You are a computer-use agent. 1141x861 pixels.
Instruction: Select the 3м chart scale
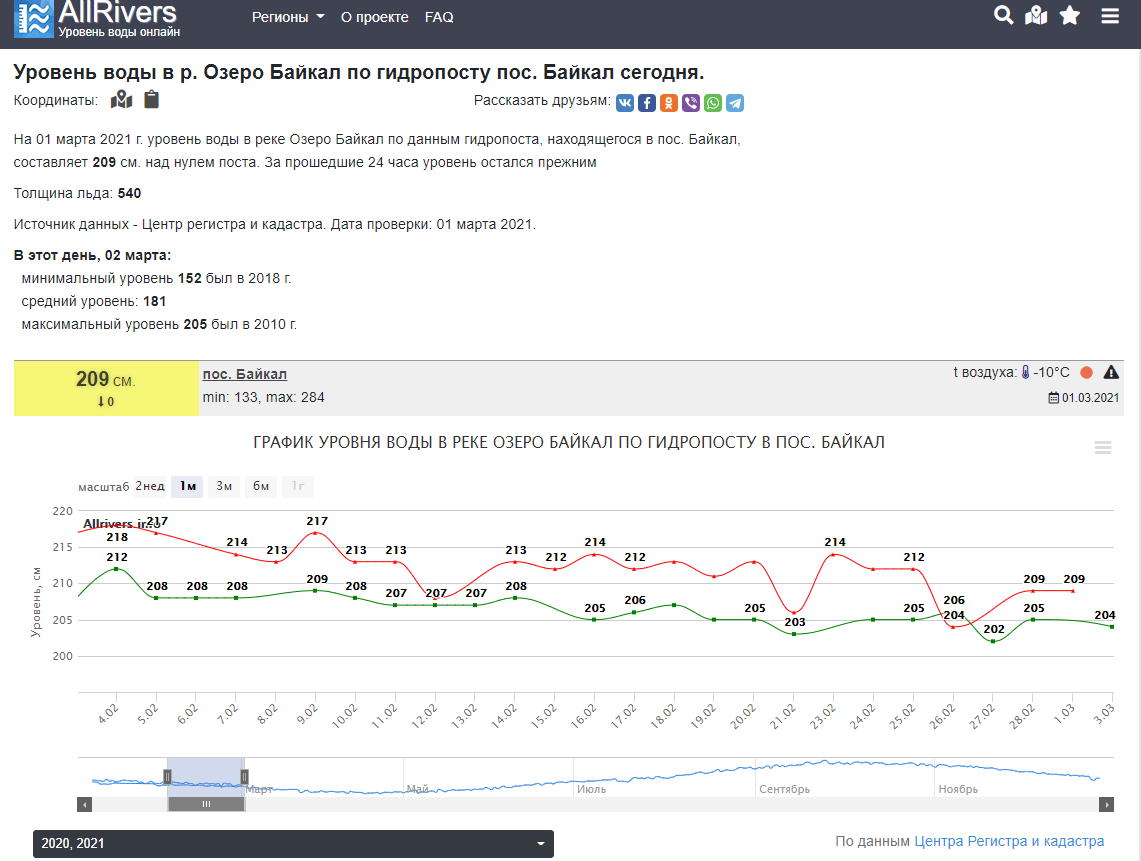[224, 487]
